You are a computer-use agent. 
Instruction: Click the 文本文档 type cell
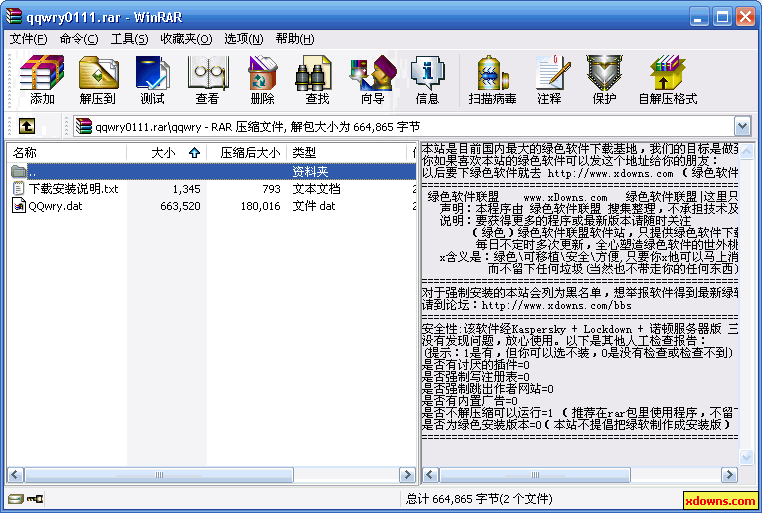click(x=316, y=188)
